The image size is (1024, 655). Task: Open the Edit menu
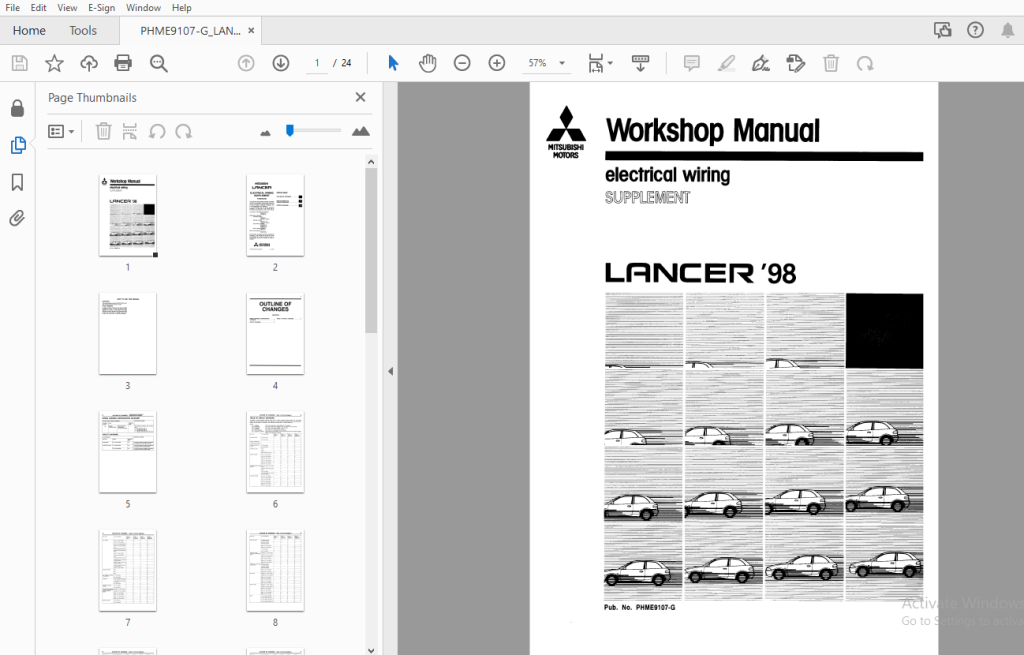pyautogui.click(x=39, y=8)
